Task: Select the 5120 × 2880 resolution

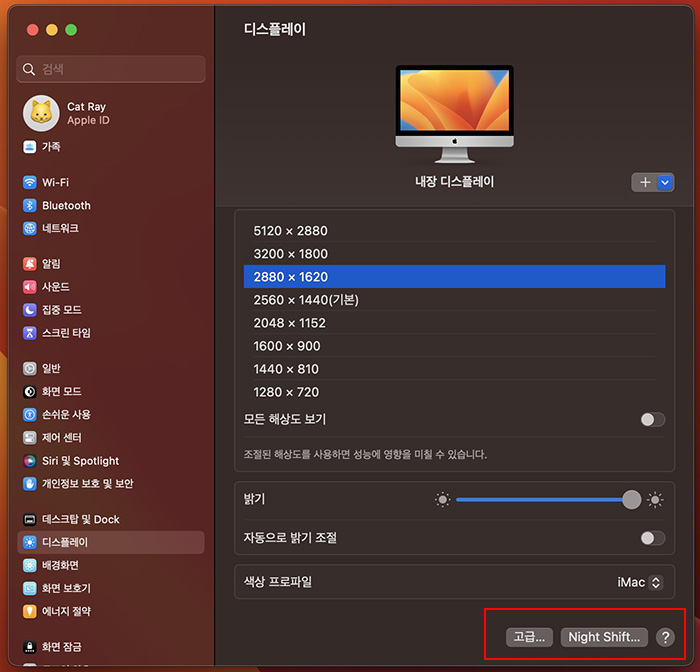Action: pos(454,231)
